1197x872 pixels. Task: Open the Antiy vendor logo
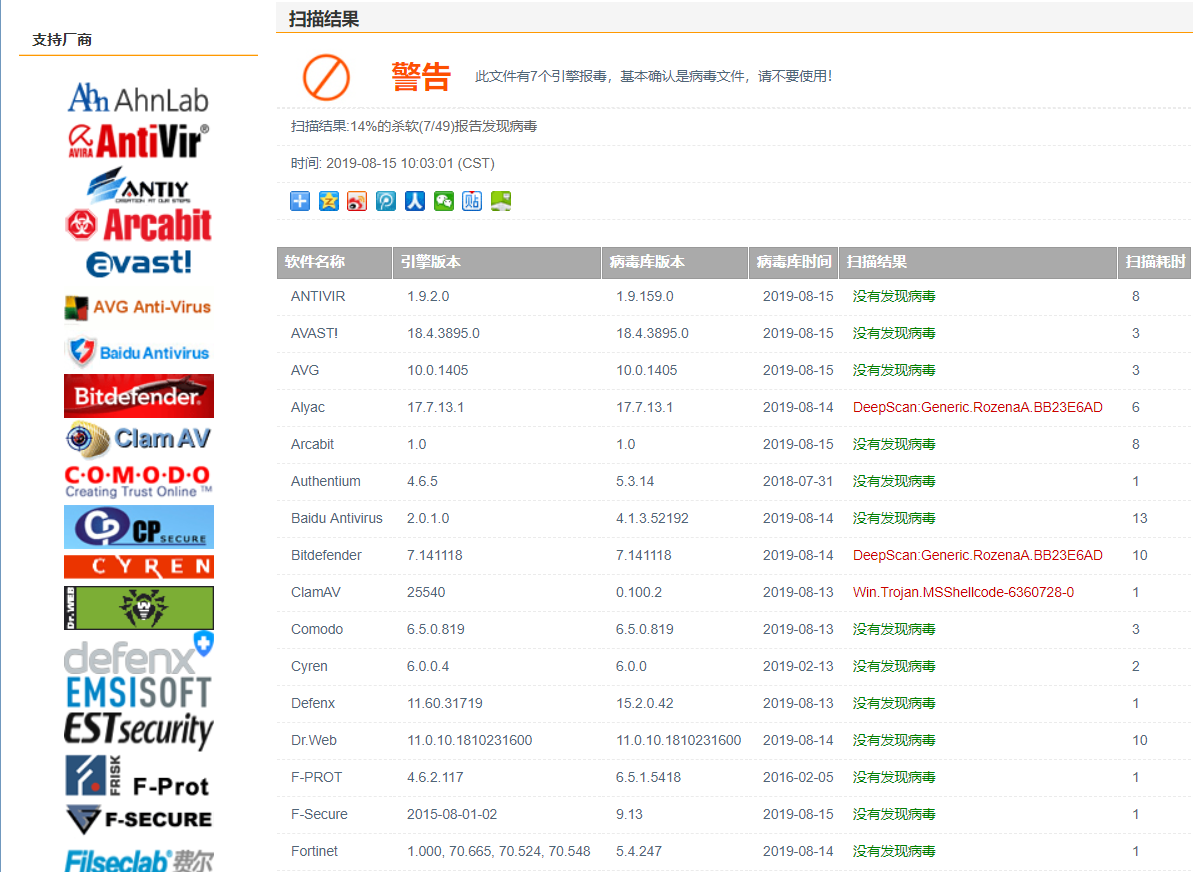[138, 184]
